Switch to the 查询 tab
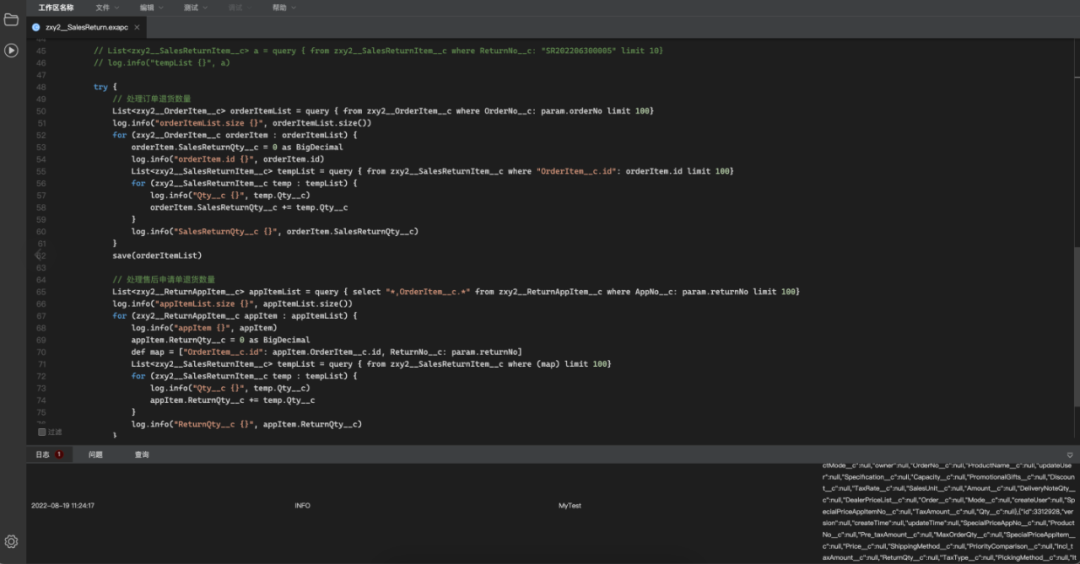Viewport: 1080px width, 564px height. click(142, 455)
